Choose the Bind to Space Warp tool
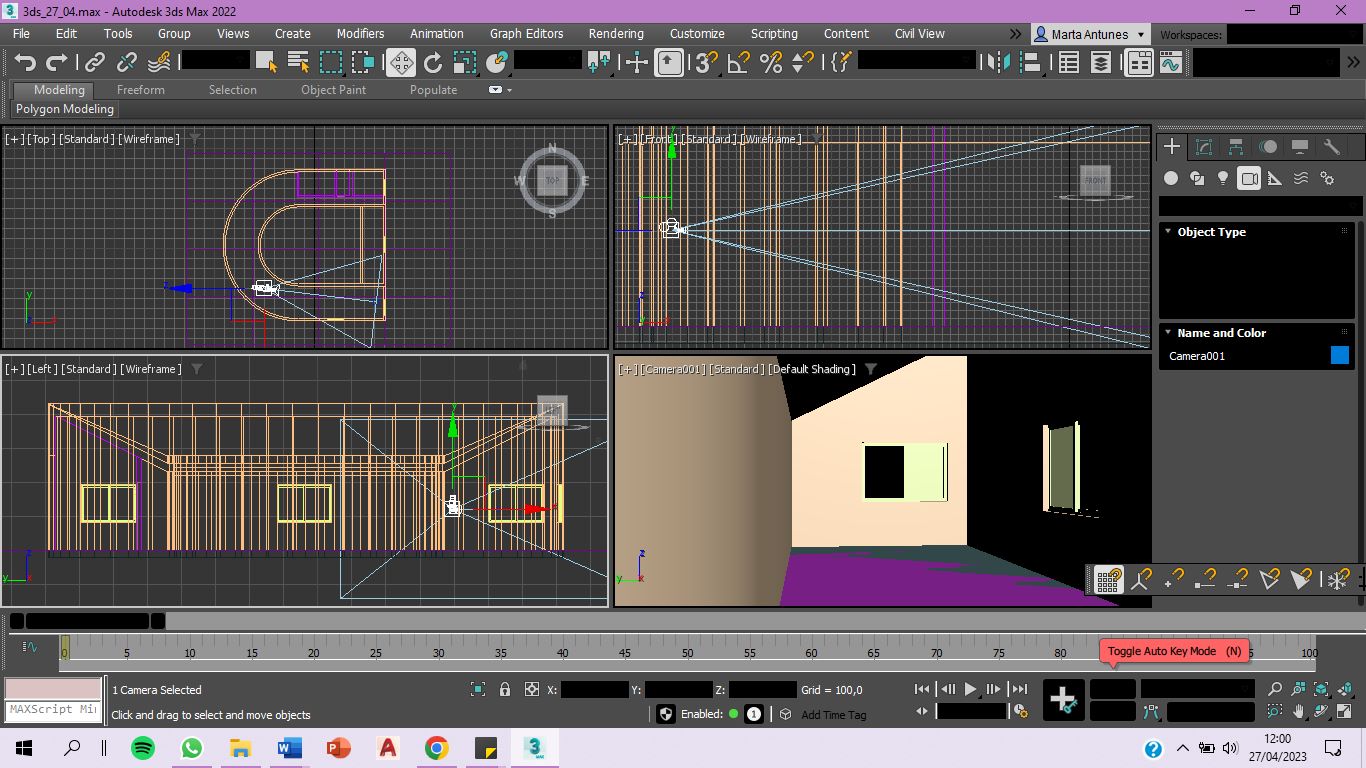1366x768 pixels. [x=159, y=63]
